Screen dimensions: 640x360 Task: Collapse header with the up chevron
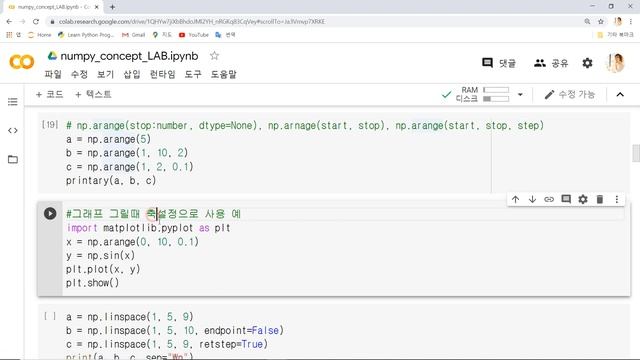[x=620, y=95]
